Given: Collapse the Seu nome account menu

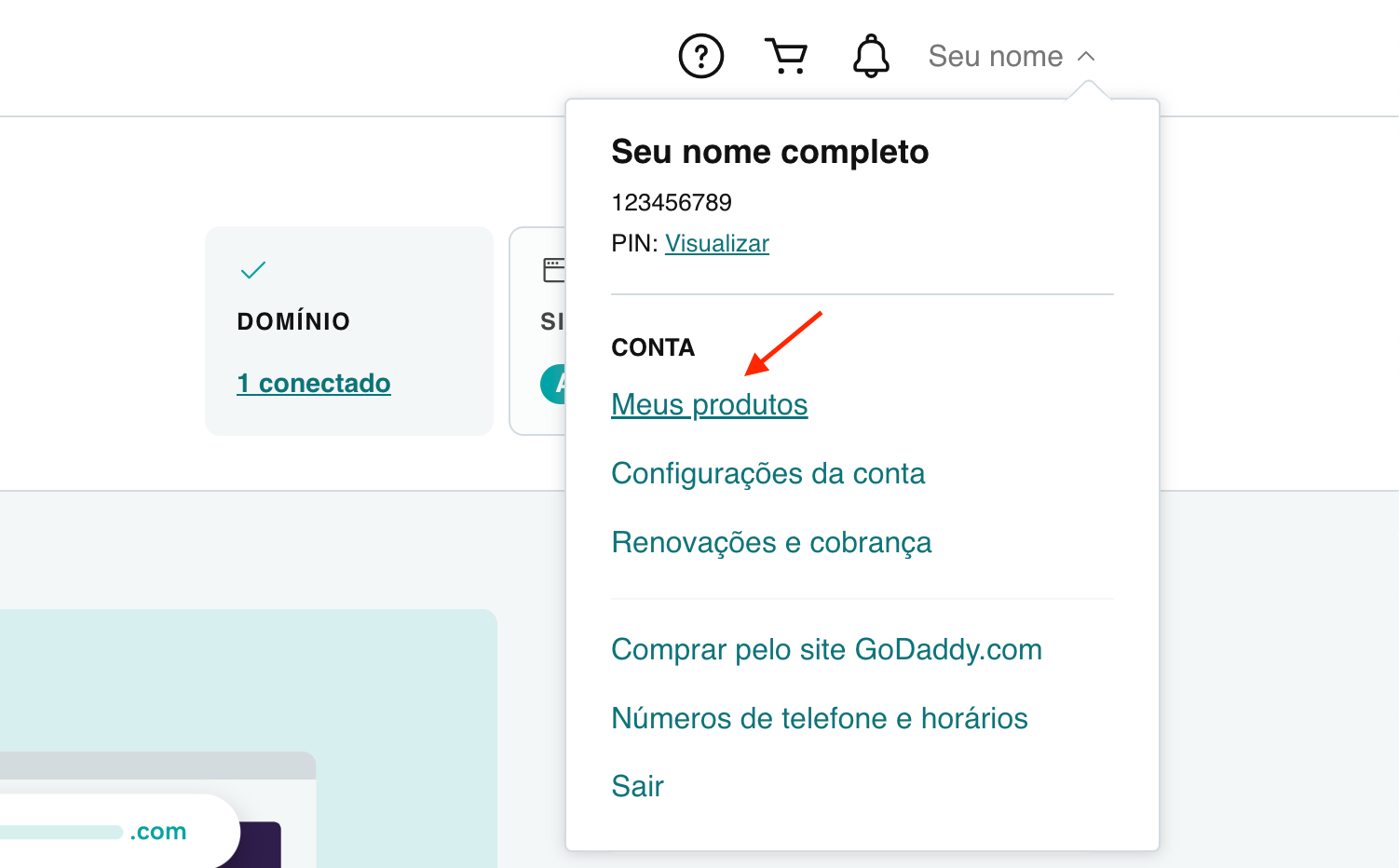Looking at the screenshot, I should [x=1012, y=56].
